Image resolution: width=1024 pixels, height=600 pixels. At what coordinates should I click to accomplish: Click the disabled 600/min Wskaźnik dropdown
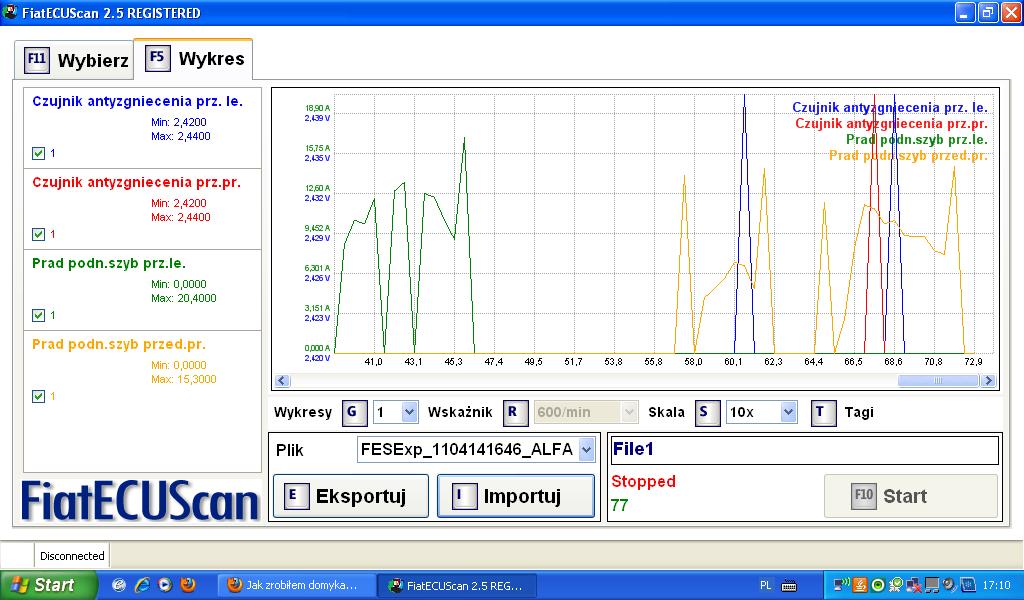tap(585, 412)
